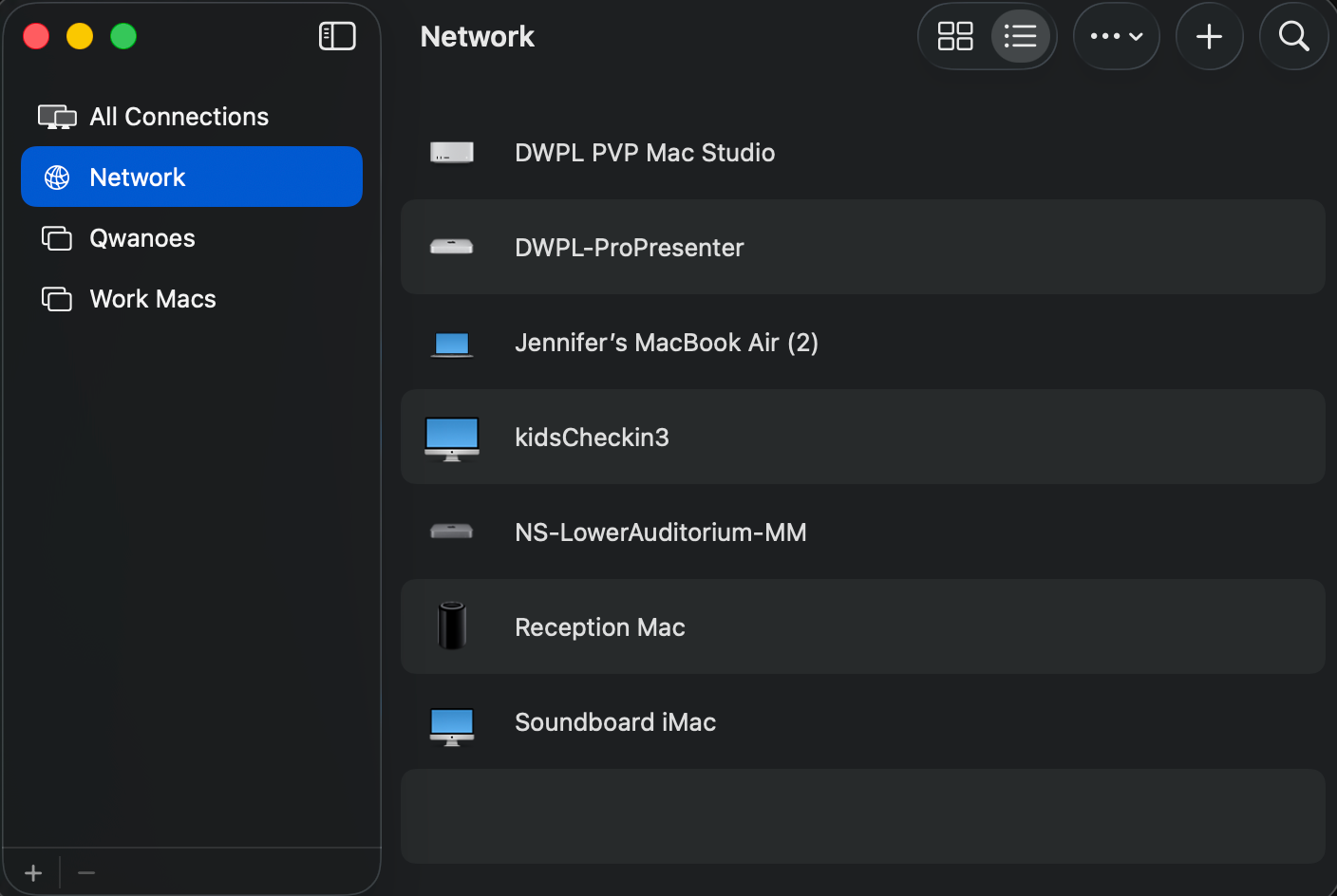Click the Soundboard iMac icon
The image size is (1337, 896).
click(452, 726)
